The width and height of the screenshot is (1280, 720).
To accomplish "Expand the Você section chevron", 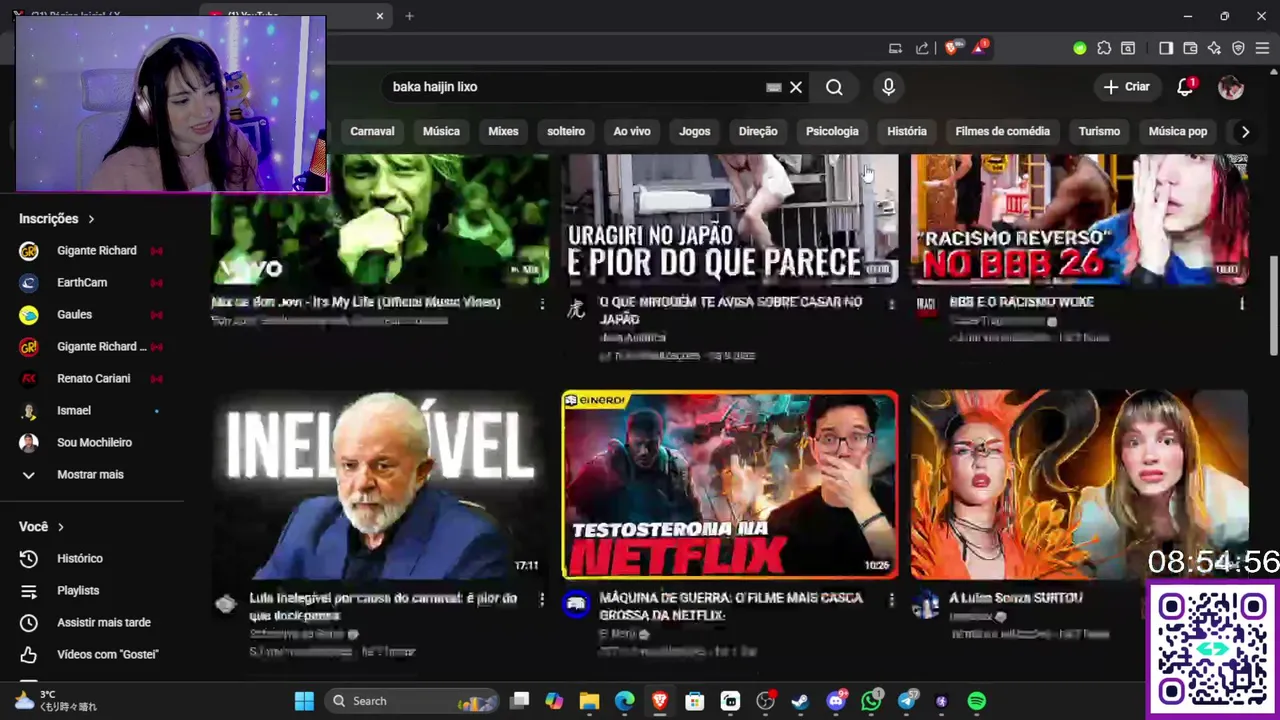I will pos(60,527).
